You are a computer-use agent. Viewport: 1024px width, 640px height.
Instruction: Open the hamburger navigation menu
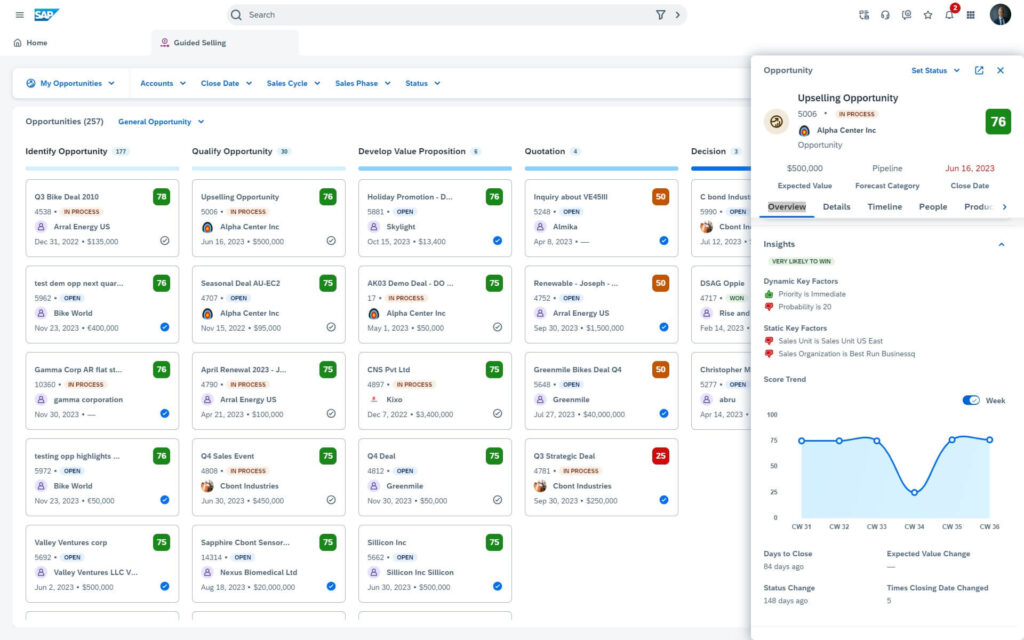point(20,14)
